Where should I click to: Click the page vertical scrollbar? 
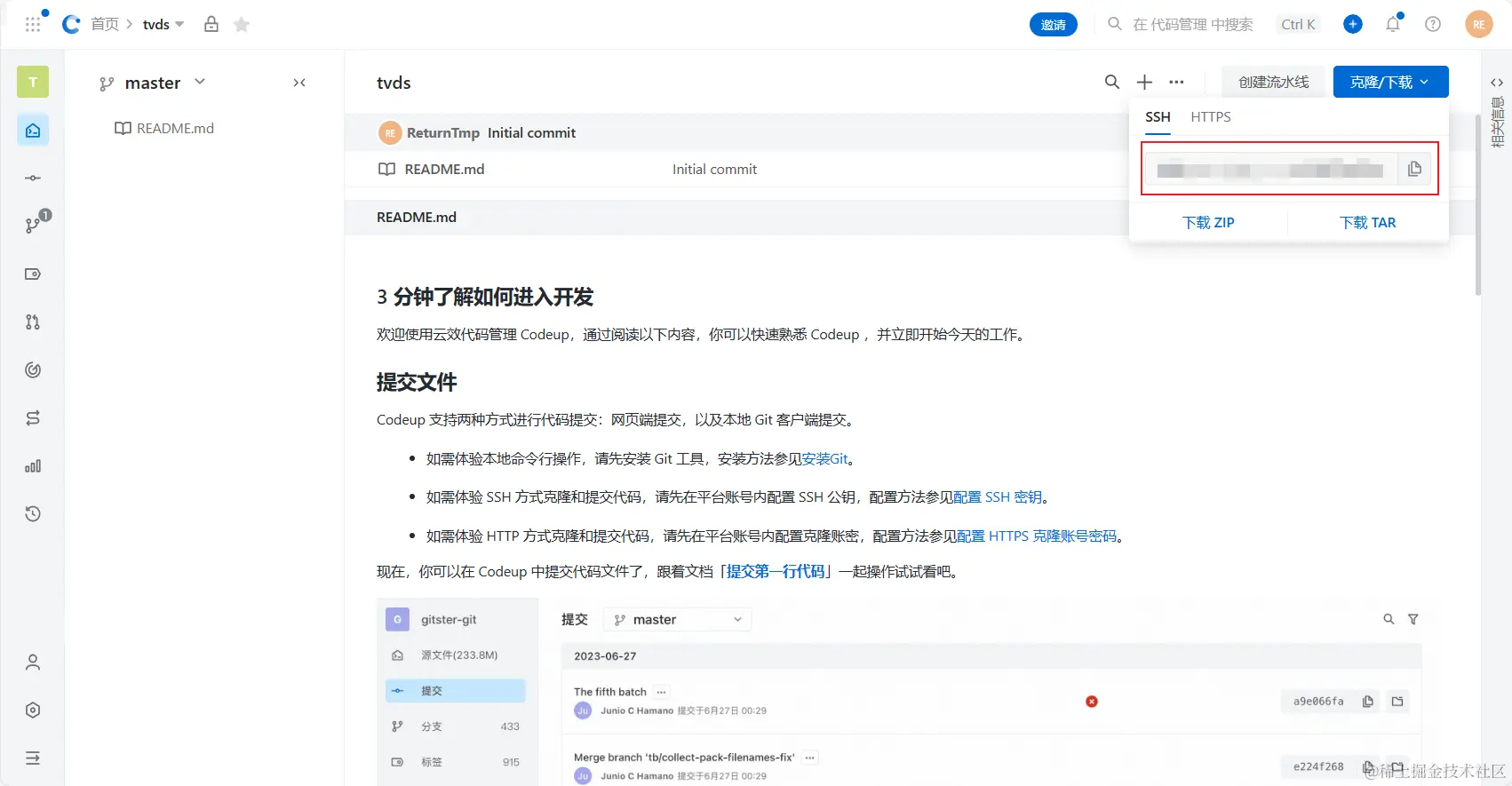[x=1478, y=204]
